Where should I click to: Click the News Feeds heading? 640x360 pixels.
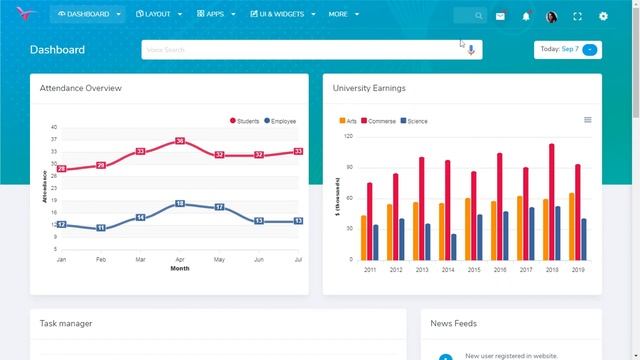coord(453,323)
